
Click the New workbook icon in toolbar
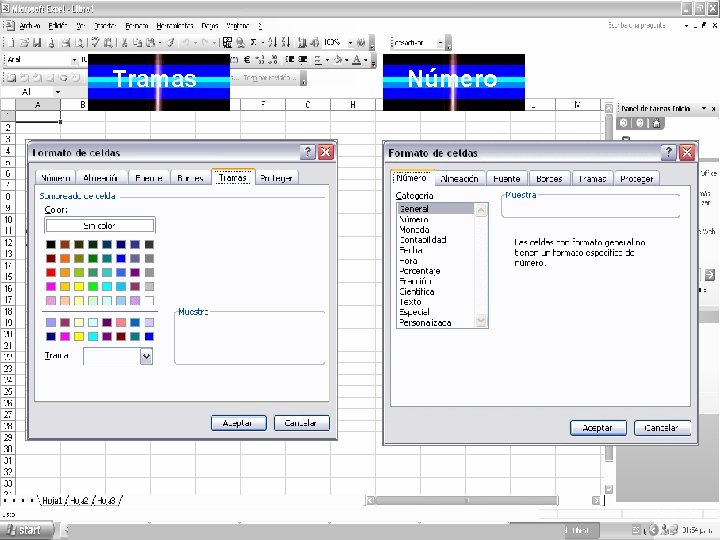tap(11, 43)
